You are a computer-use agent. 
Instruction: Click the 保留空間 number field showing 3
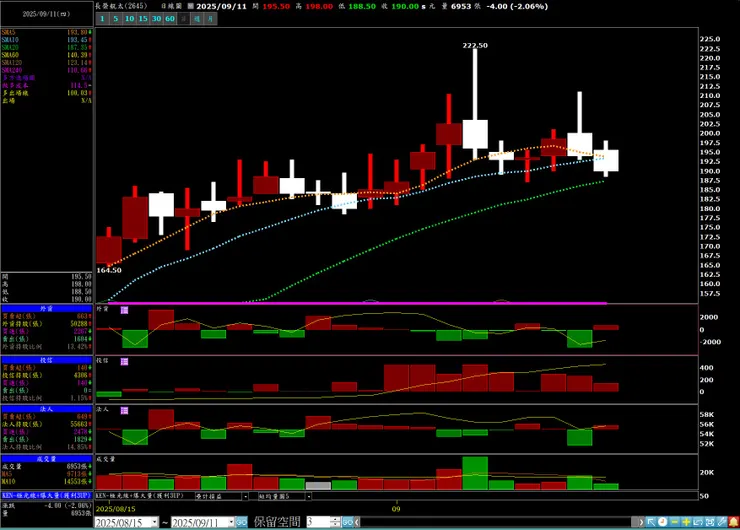point(319,522)
